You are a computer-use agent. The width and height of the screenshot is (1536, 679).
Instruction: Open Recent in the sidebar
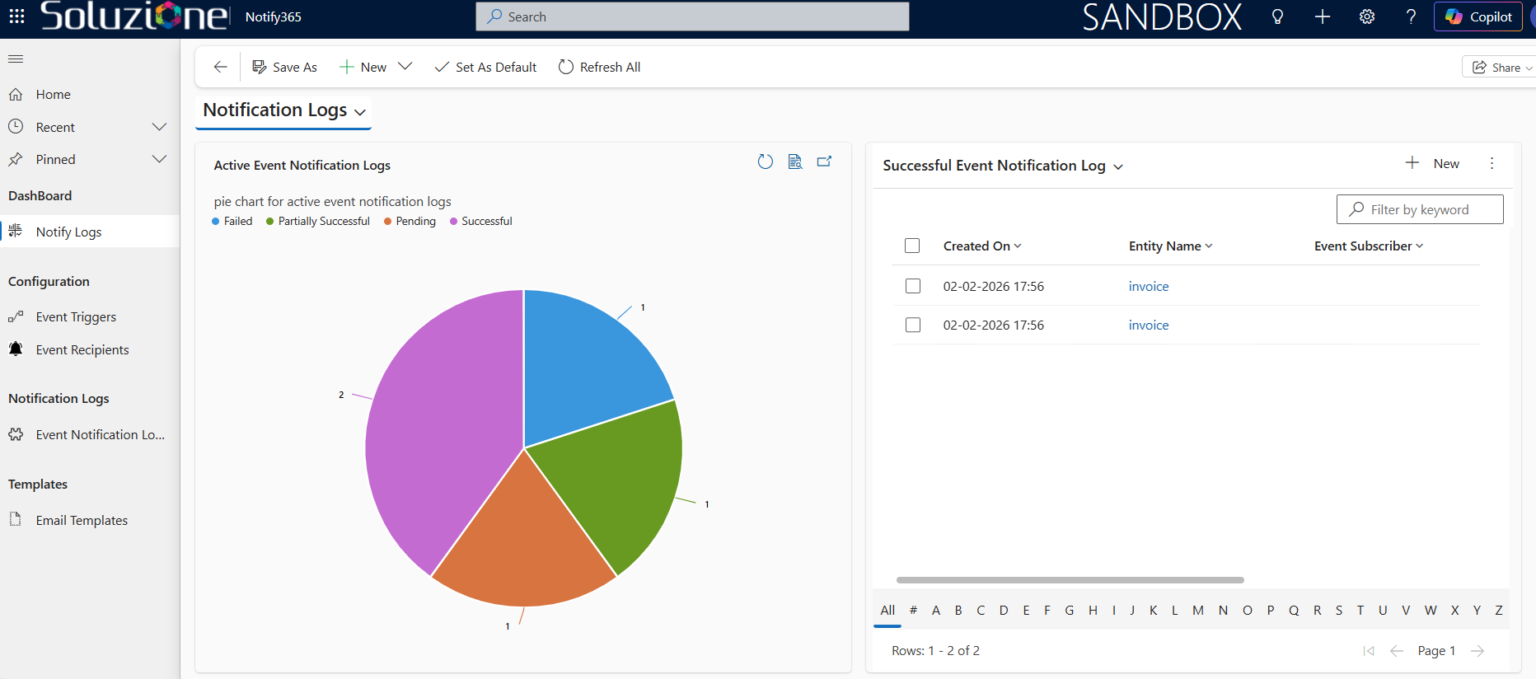[x=55, y=127]
